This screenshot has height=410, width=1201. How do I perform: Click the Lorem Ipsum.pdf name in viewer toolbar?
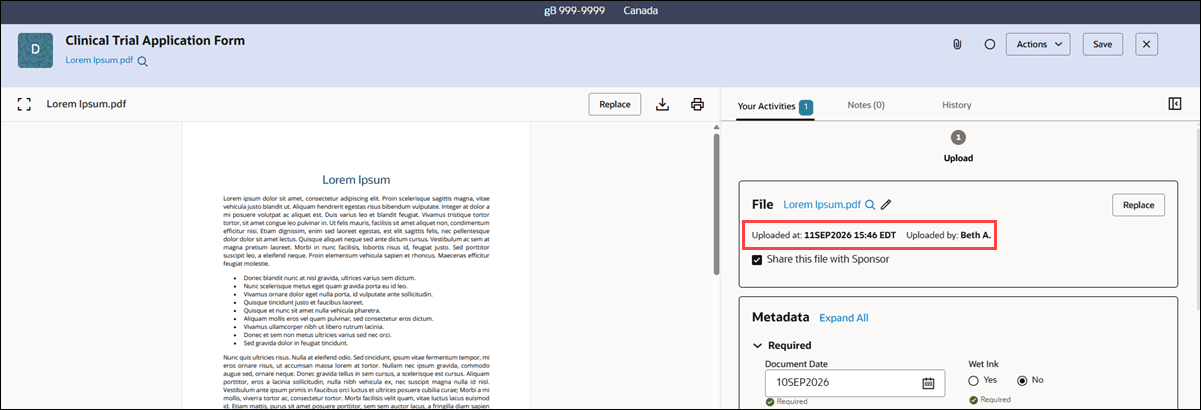pyautogui.click(x=86, y=104)
